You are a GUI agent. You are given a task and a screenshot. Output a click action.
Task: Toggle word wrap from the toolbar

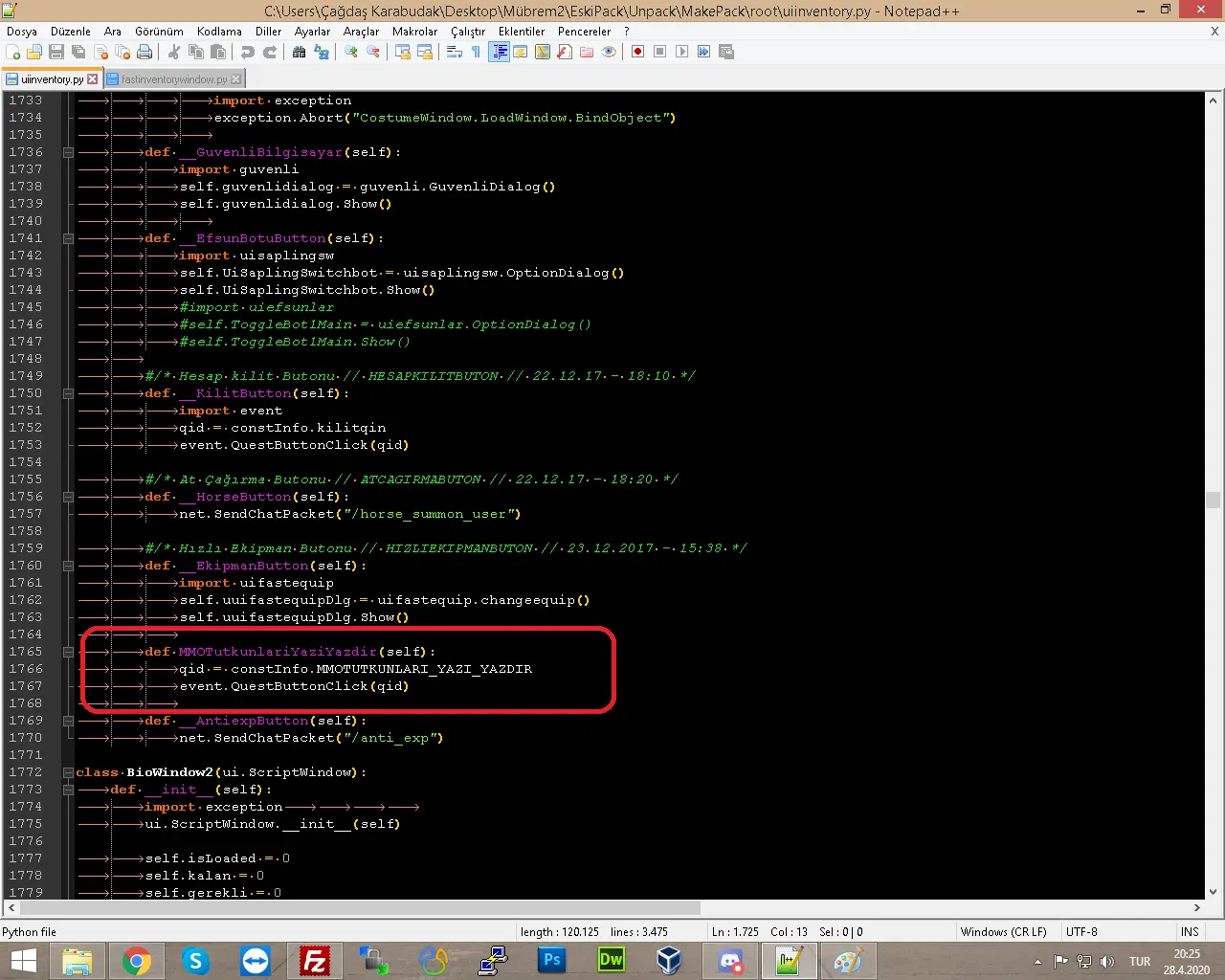(455, 52)
